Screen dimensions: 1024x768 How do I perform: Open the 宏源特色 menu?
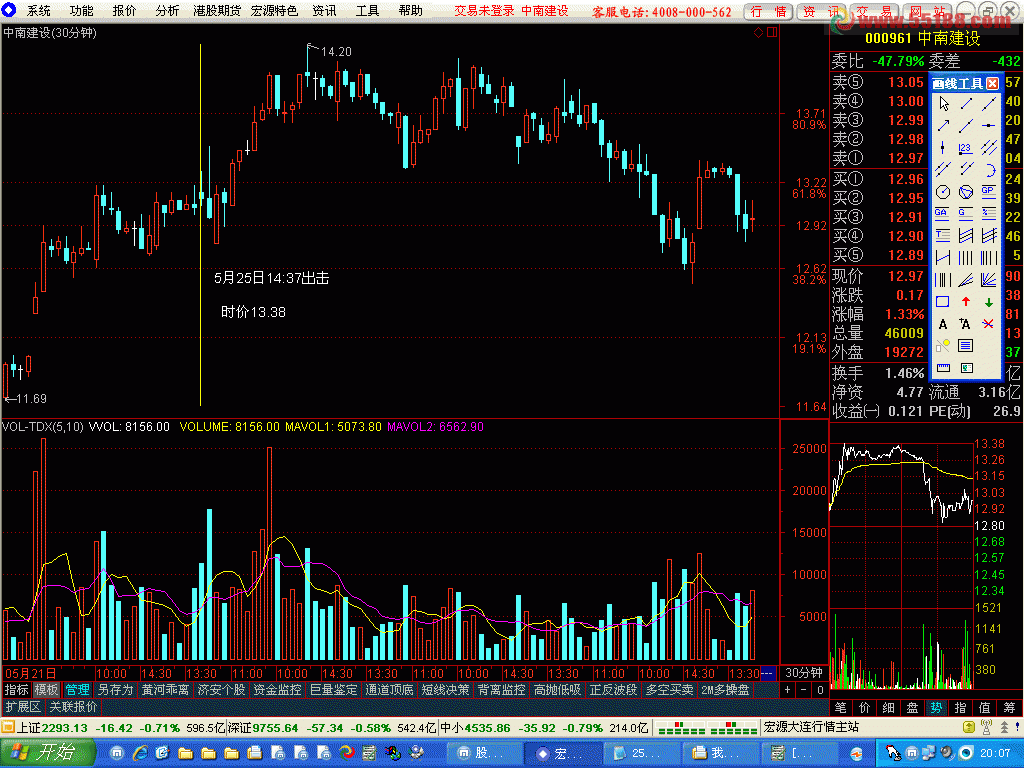tap(274, 10)
